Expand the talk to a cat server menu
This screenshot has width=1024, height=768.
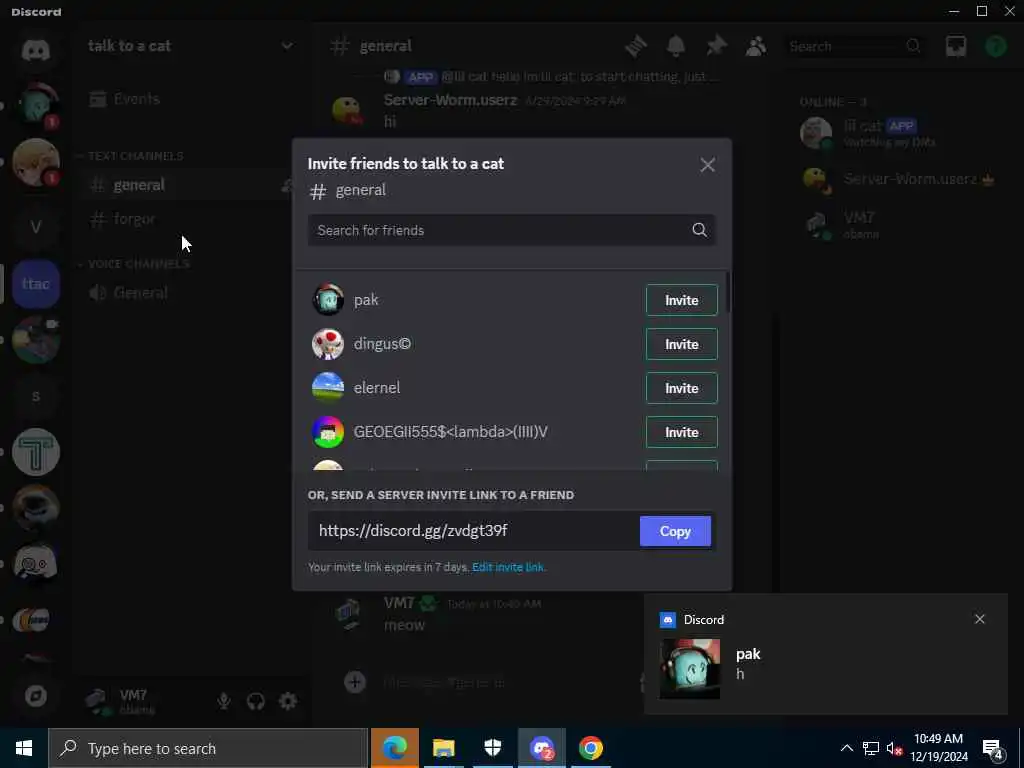(190, 46)
